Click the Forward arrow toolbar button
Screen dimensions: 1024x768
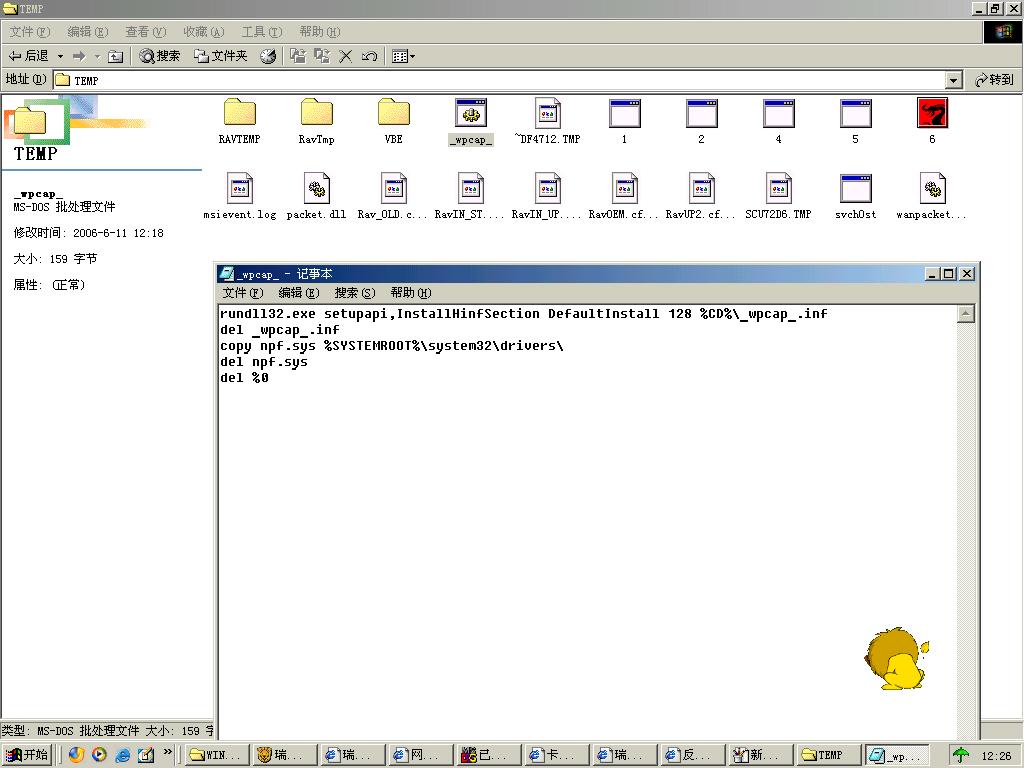click(79, 56)
